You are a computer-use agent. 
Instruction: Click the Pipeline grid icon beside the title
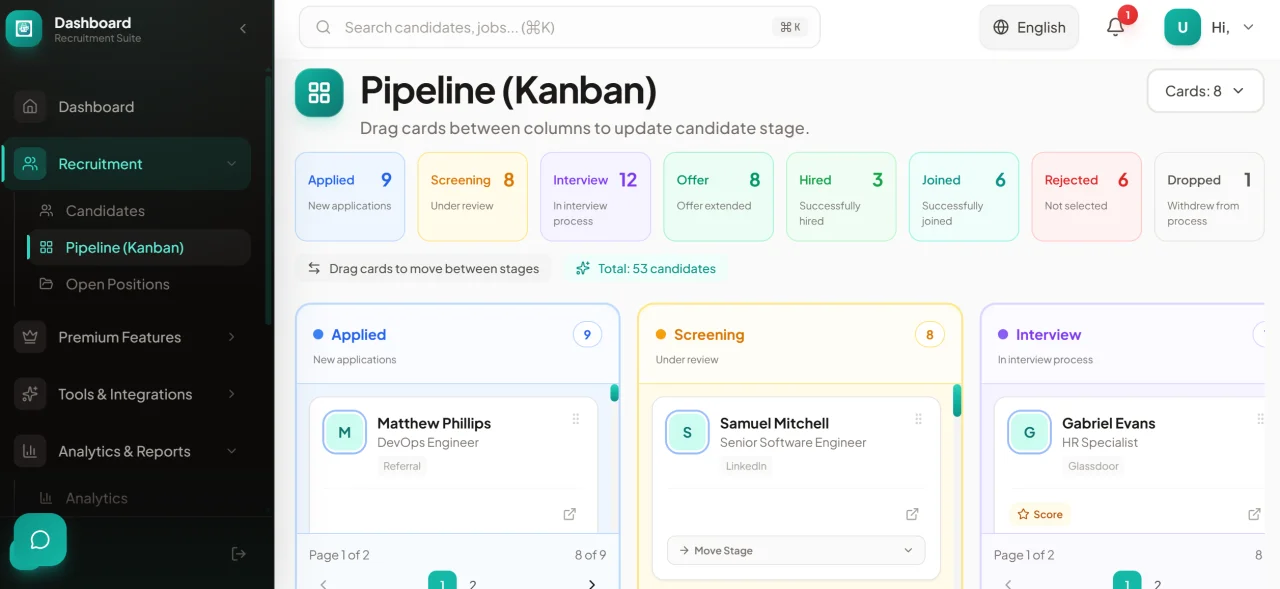point(319,93)
